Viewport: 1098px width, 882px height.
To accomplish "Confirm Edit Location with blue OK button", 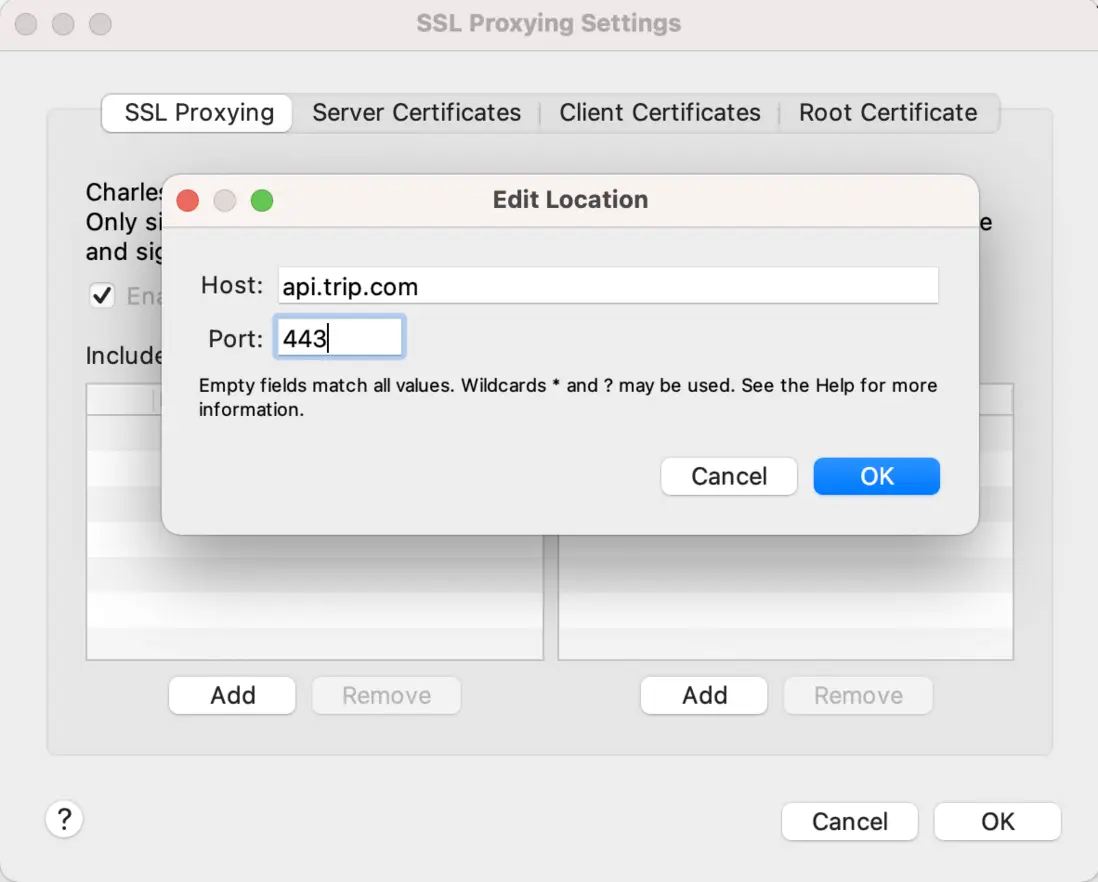I will click(x=876, y=477).
